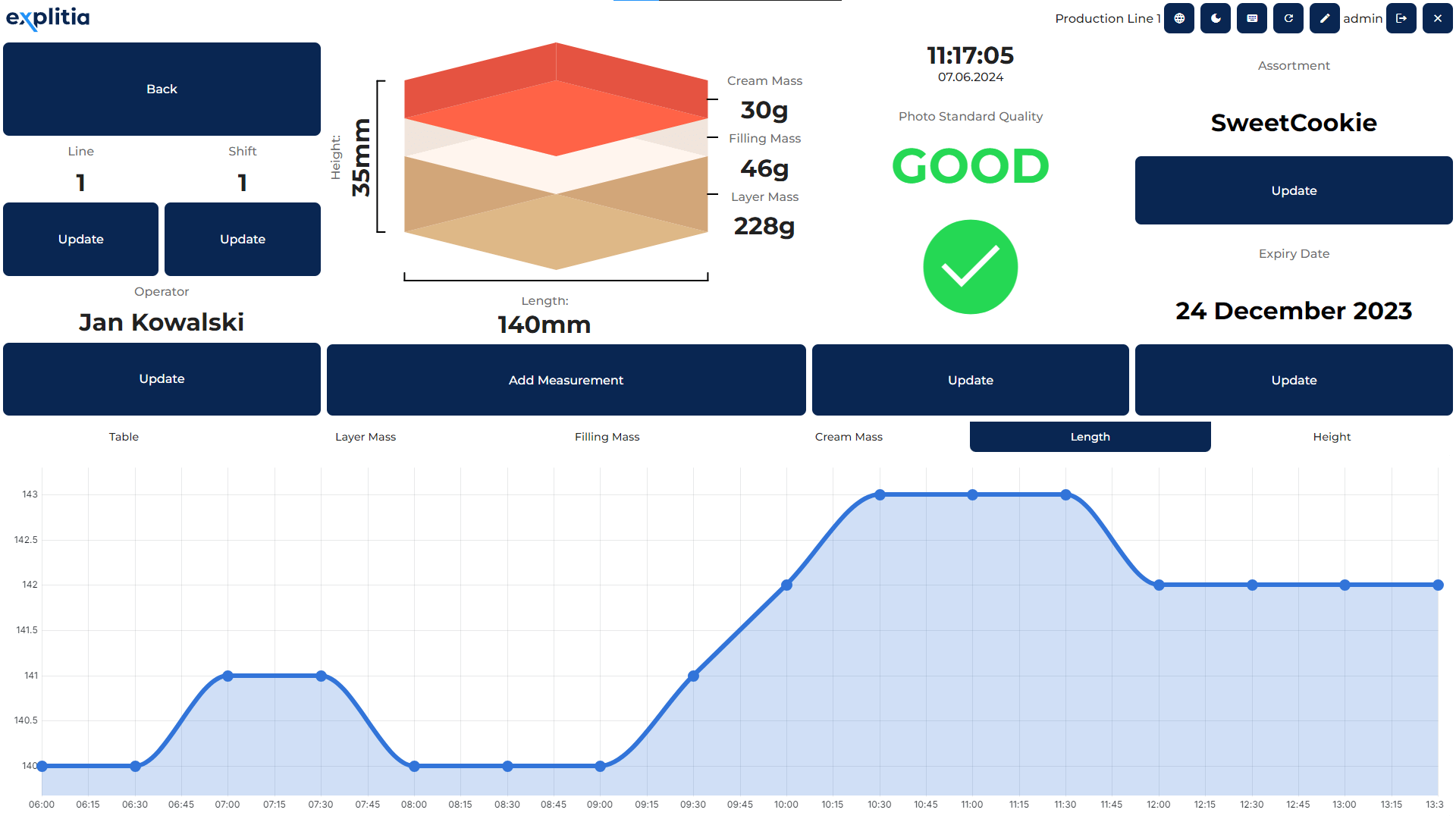The height and width of the screenshot is (819, 1456).
Task: Click the logout icon beside admin
Action: click(x=1401, y=18)
